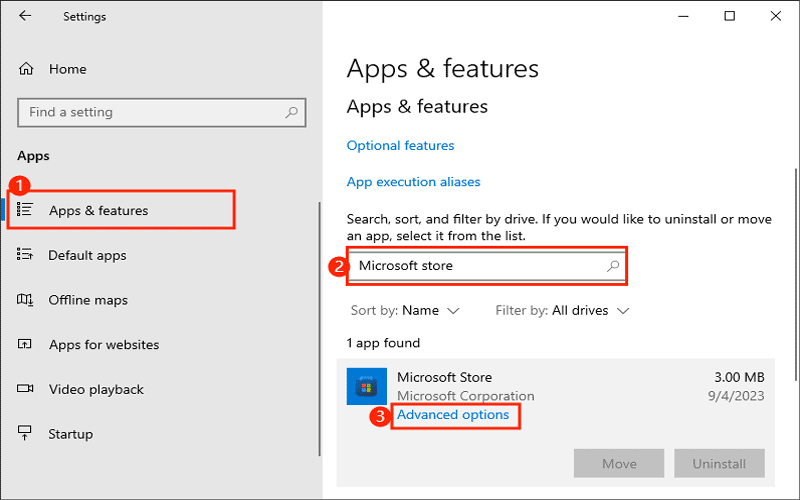800x500 pixels.
Task: Click the search magnifier in app search box
Action: pos(613,266)
